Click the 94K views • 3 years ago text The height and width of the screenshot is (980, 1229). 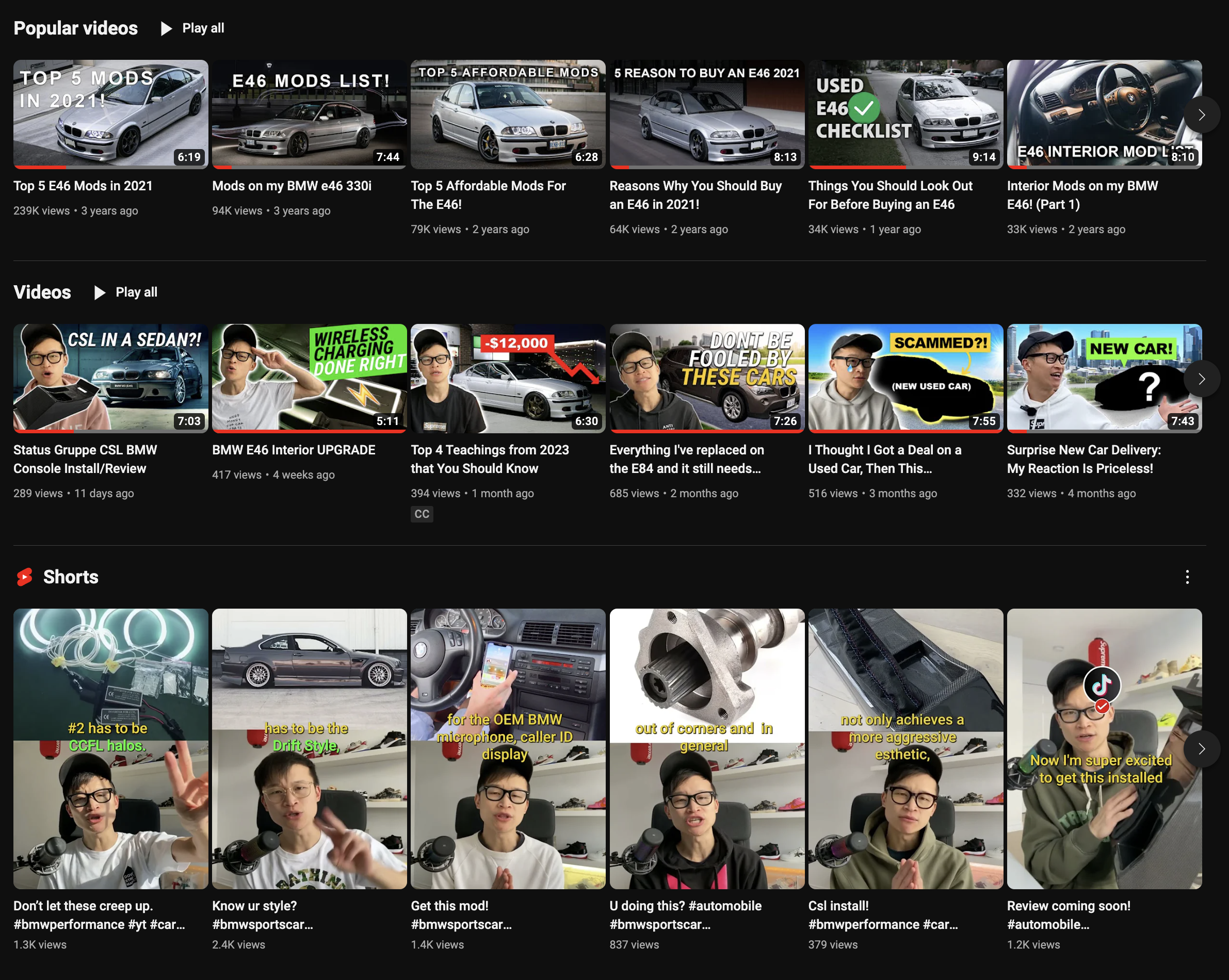tap(271, 211)
